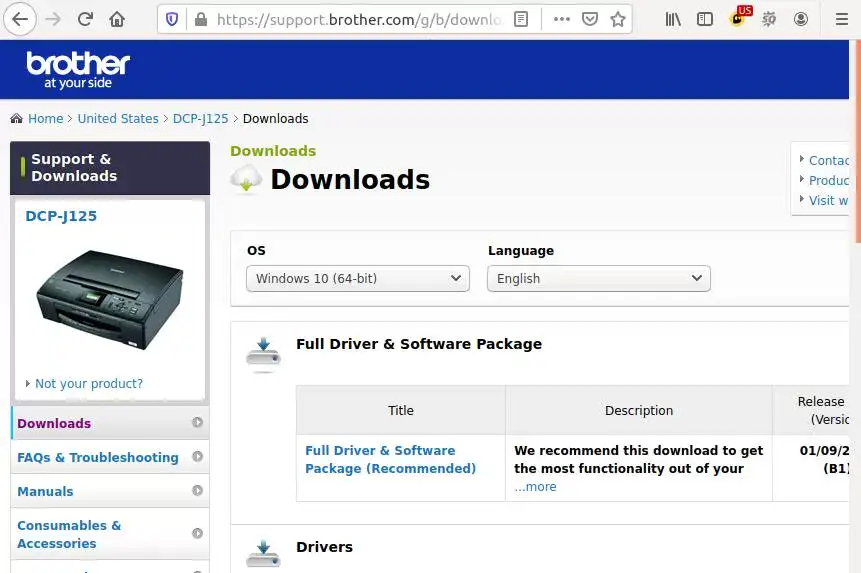Click the Brother at your side logo
The image size is (861, 573).
[x=78, y=70]
